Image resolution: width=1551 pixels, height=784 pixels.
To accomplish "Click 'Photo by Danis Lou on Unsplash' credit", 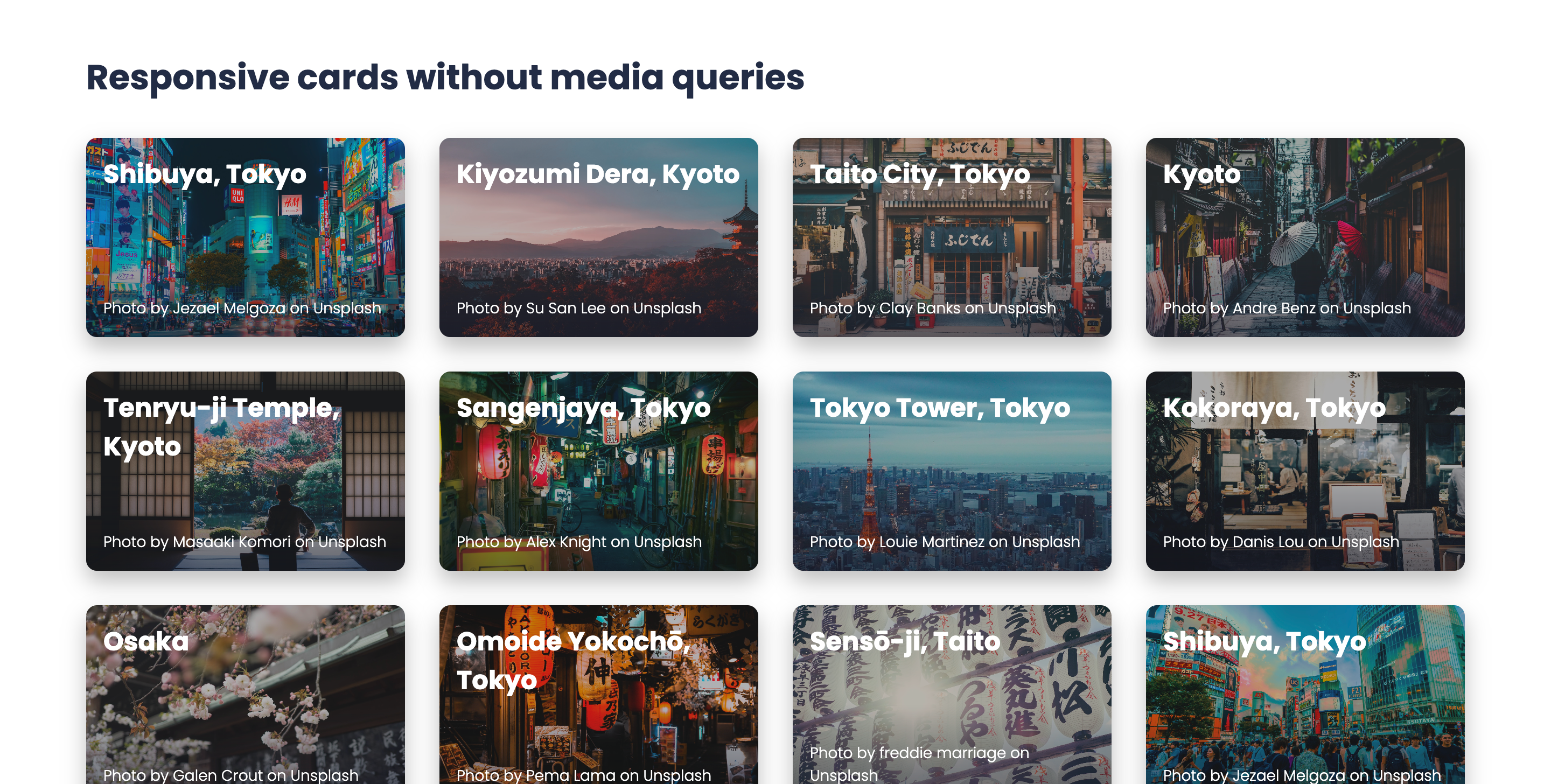I will point(1281,542).
